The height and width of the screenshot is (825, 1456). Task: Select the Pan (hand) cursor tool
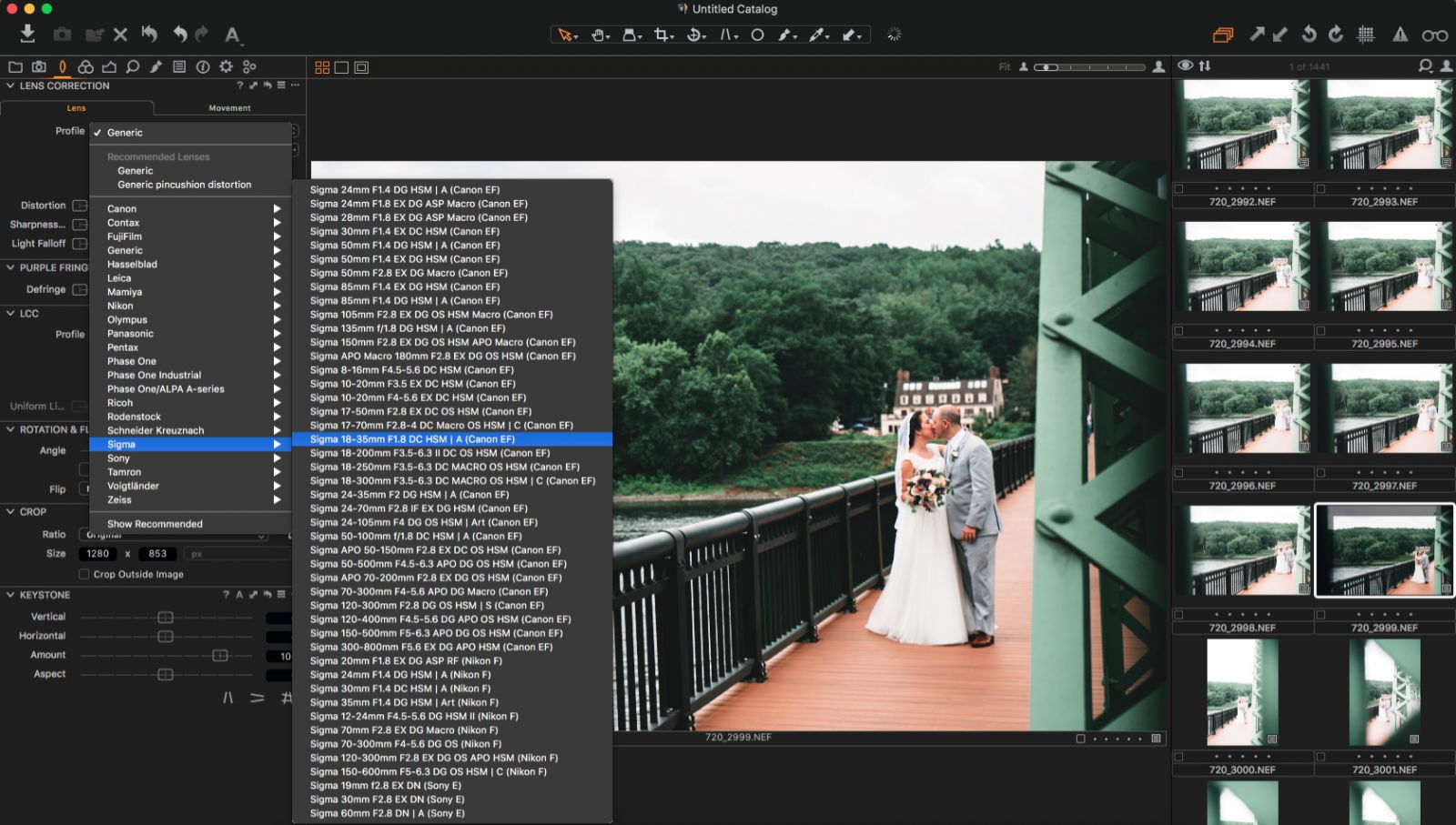pos(597,35)
